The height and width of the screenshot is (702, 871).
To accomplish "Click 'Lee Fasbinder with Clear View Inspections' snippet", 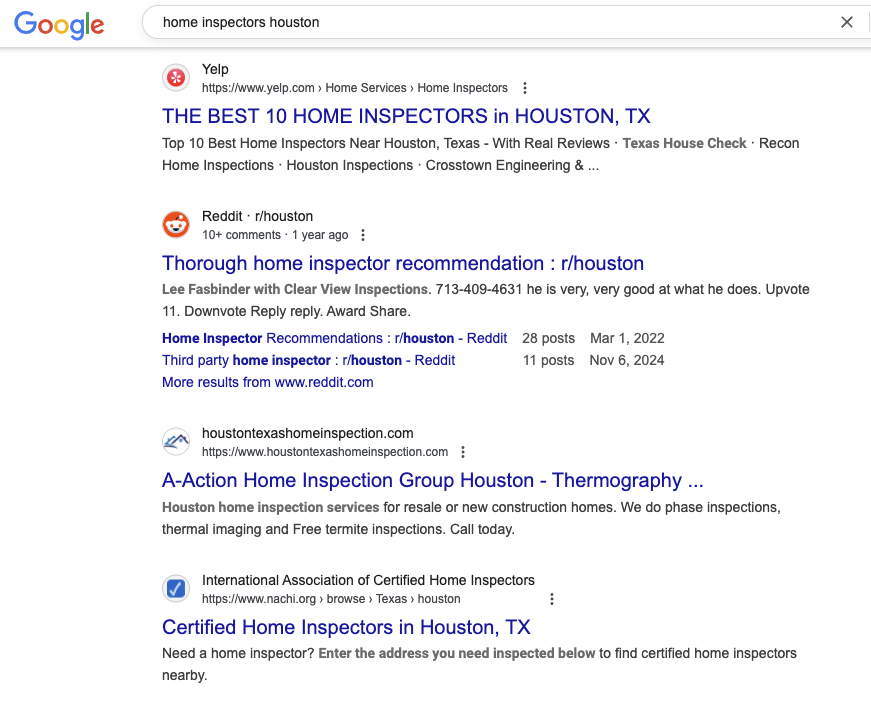I will click(295, 289).
